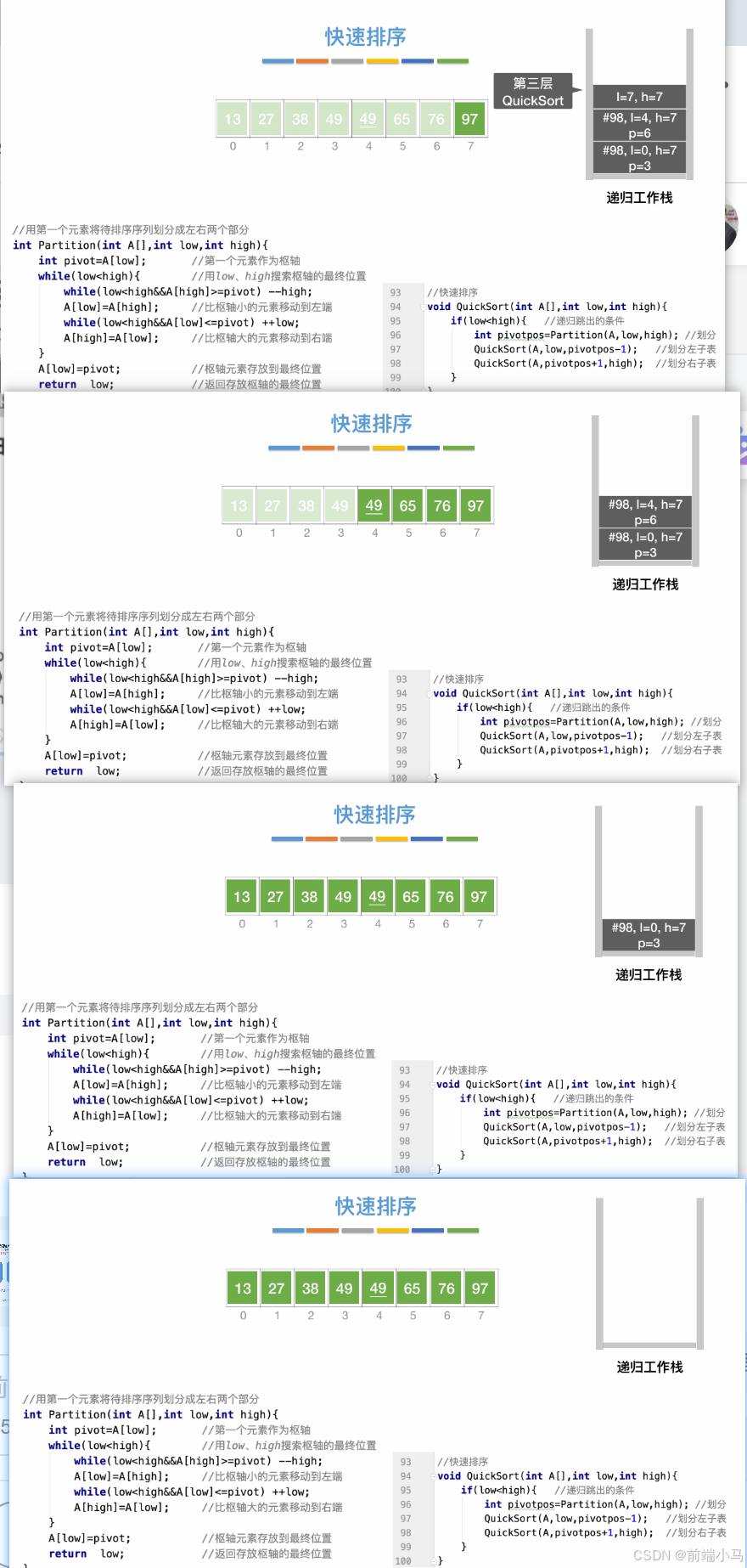The width and height of the screenshot is (747, 1568).
Task: Click 'A[low]=pivot;' line in the single-frame stack slide
Action: pos(88,1147)
